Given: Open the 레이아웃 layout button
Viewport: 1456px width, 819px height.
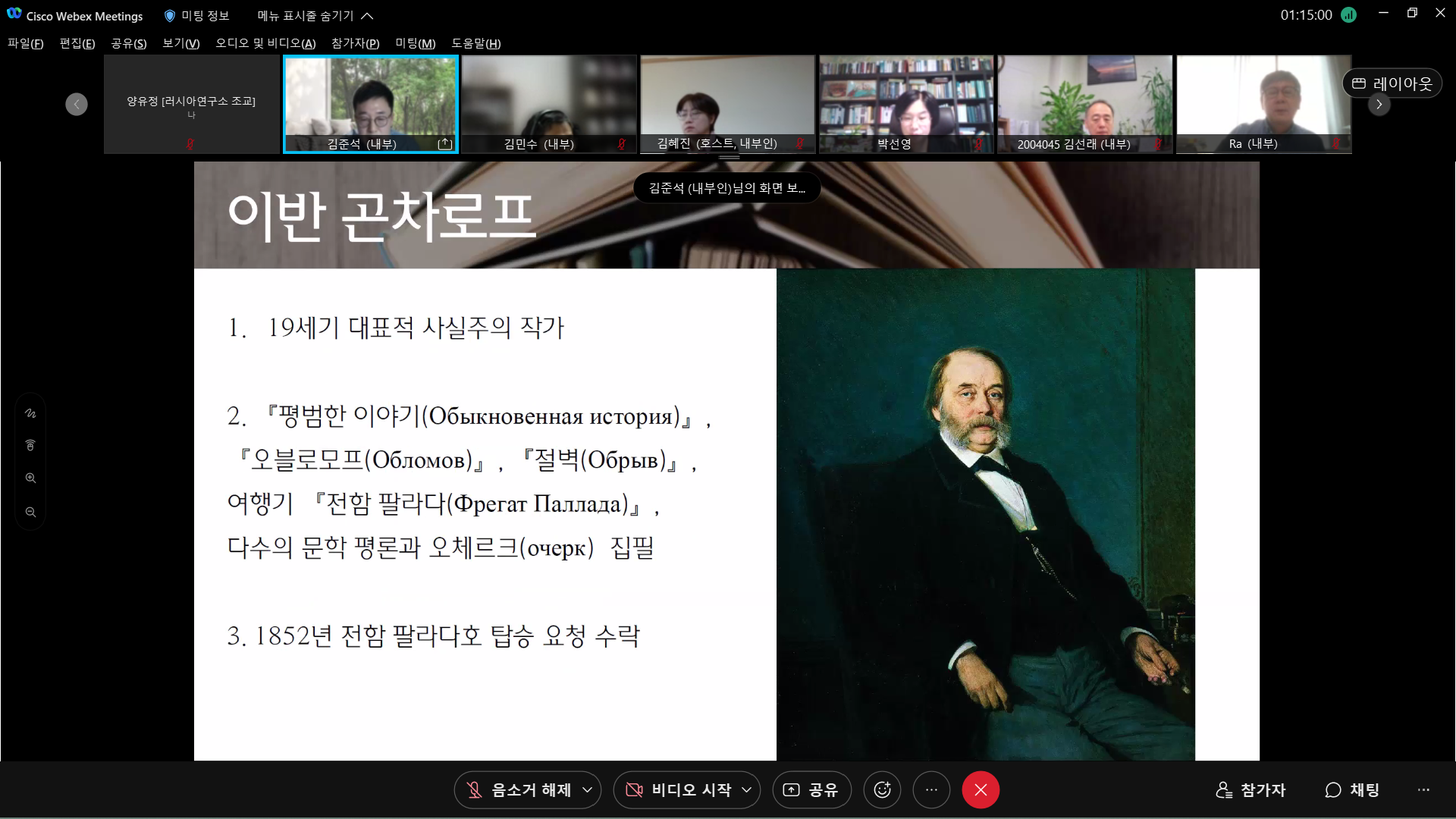Looking at the screenshot, I should click(x=1392, y=83).
